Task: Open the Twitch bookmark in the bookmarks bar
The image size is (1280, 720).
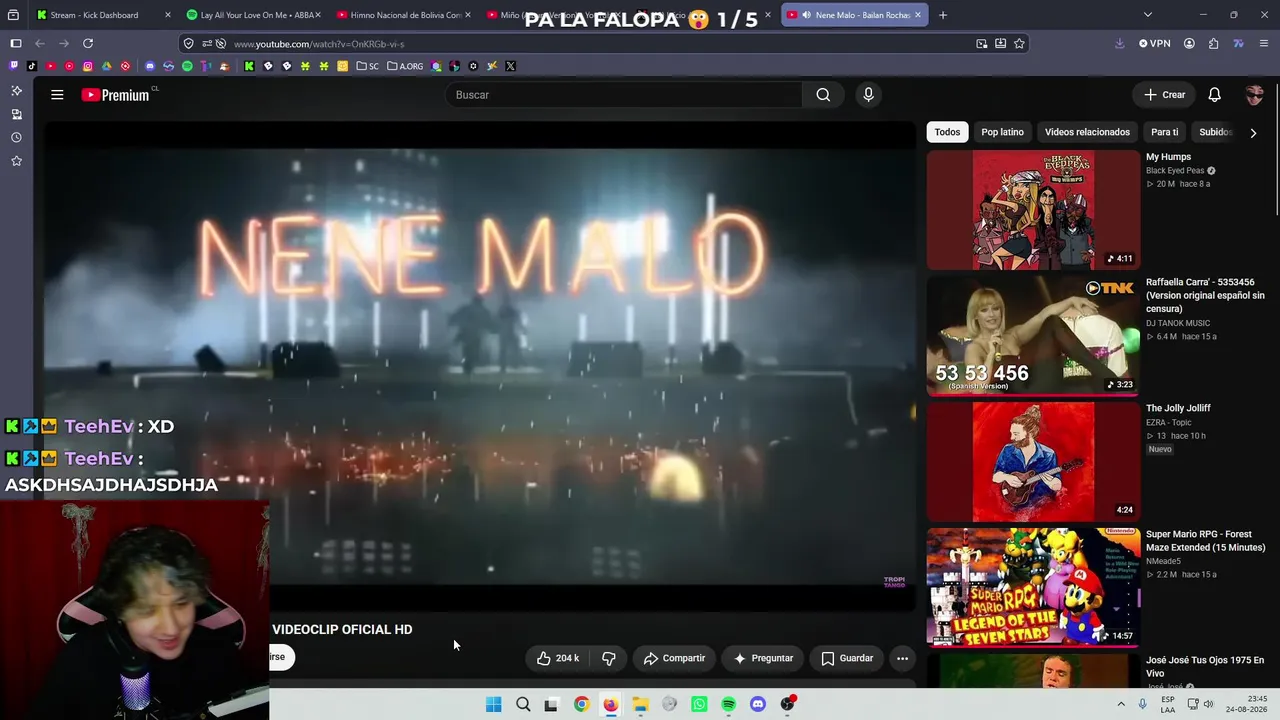Action: click(13, 66)
